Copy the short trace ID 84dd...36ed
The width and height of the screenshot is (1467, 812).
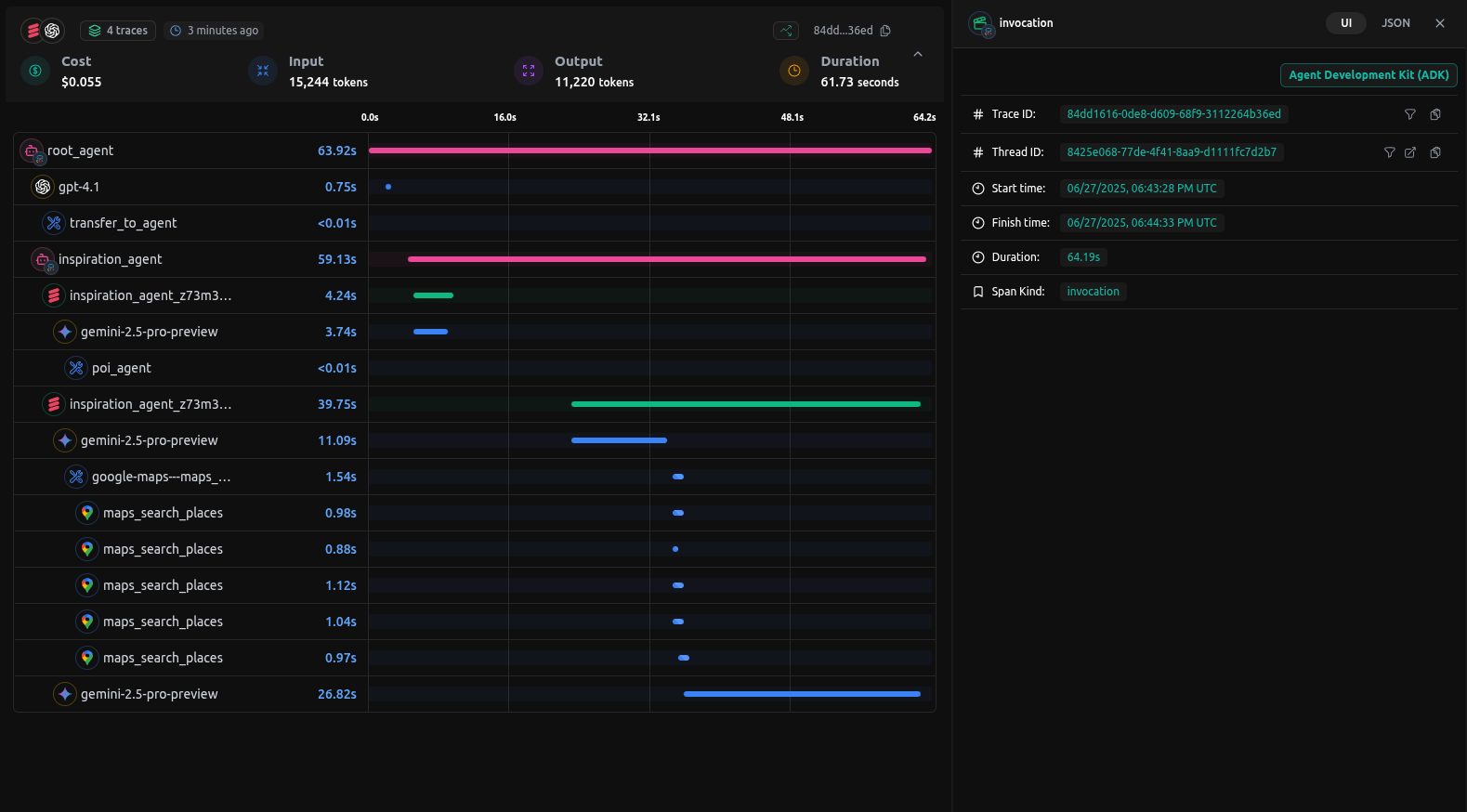tap(885, 31)
